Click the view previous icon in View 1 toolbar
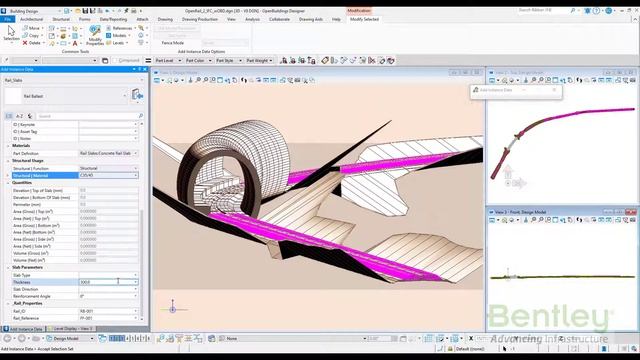The height and width of the screenshot is (360, 640). pos(244,80)
